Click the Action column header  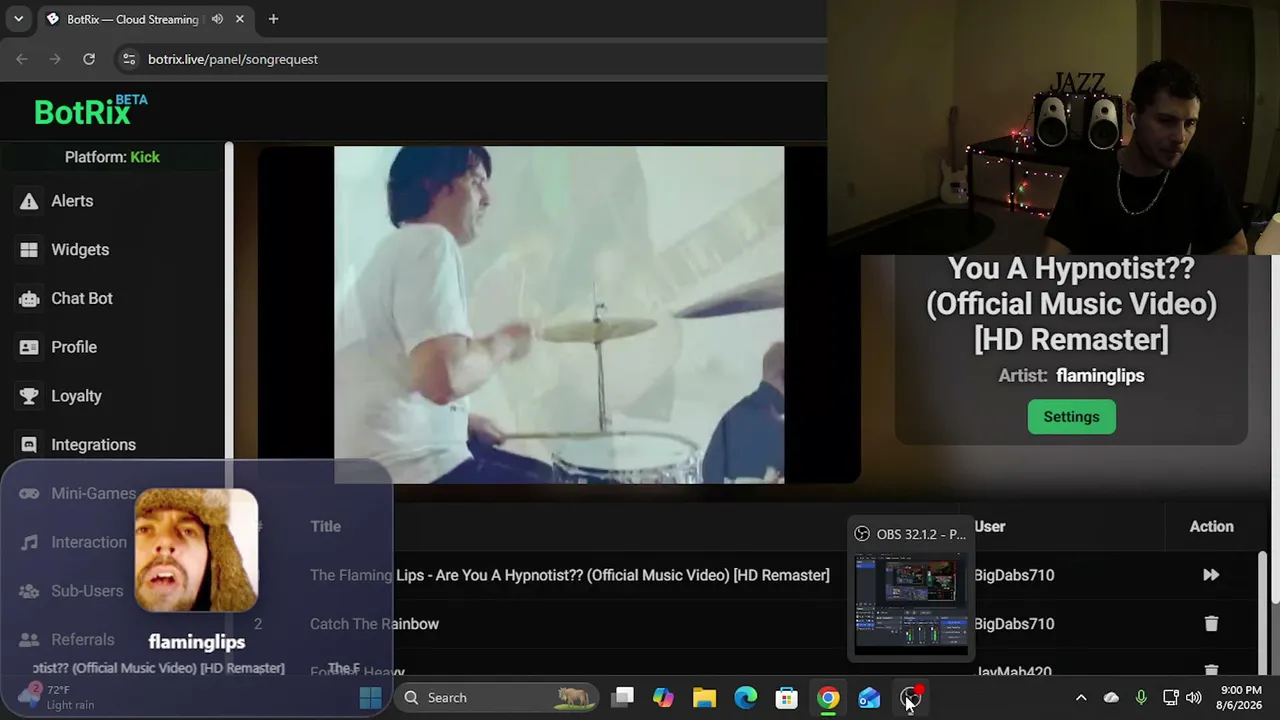click(1211, 527)
